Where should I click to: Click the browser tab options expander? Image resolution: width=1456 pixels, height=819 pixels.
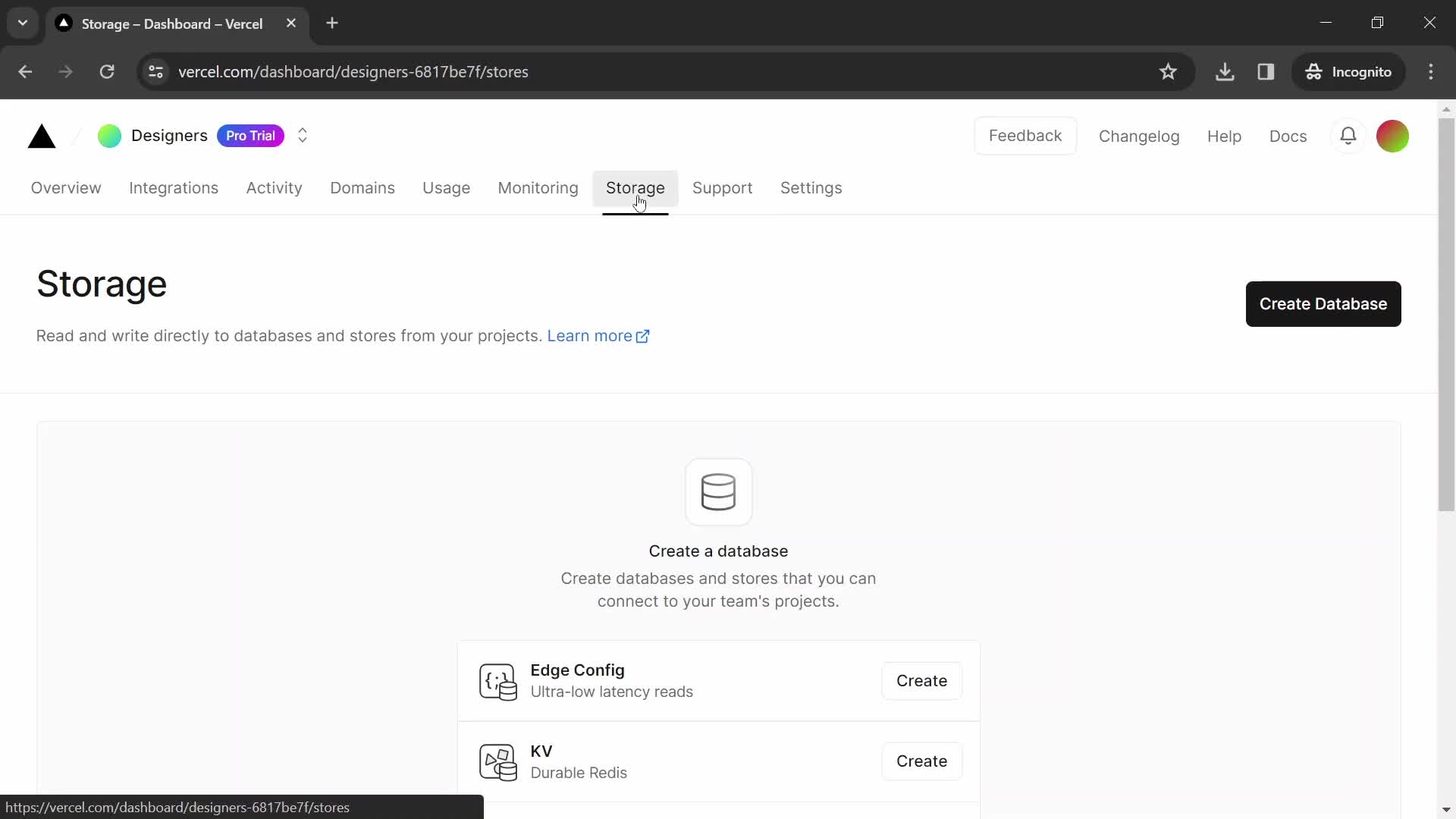point(23,23)
